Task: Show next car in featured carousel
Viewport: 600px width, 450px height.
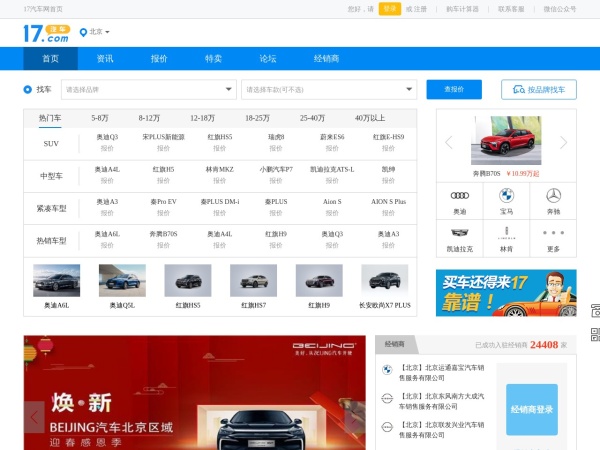Action: point(564,143)
